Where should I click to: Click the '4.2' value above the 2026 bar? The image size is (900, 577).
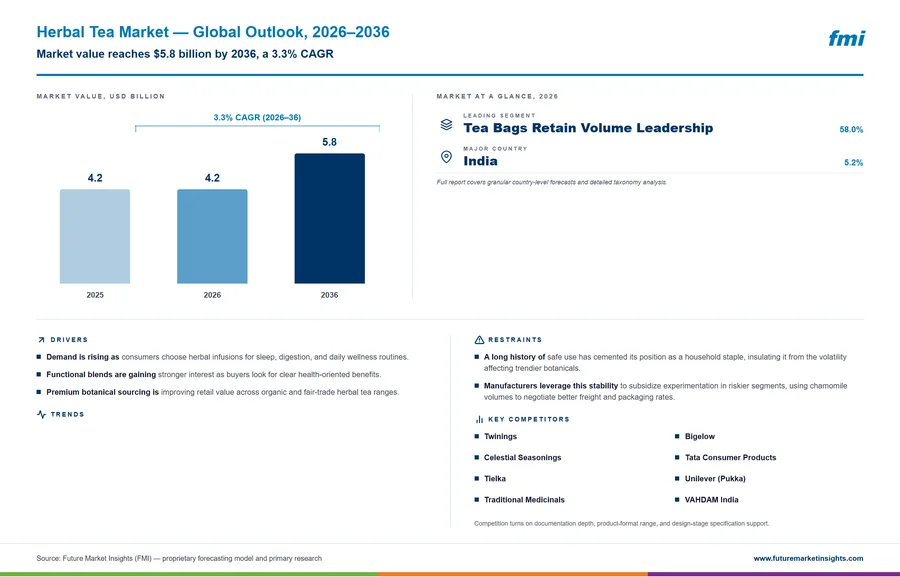tap(212, 178)
